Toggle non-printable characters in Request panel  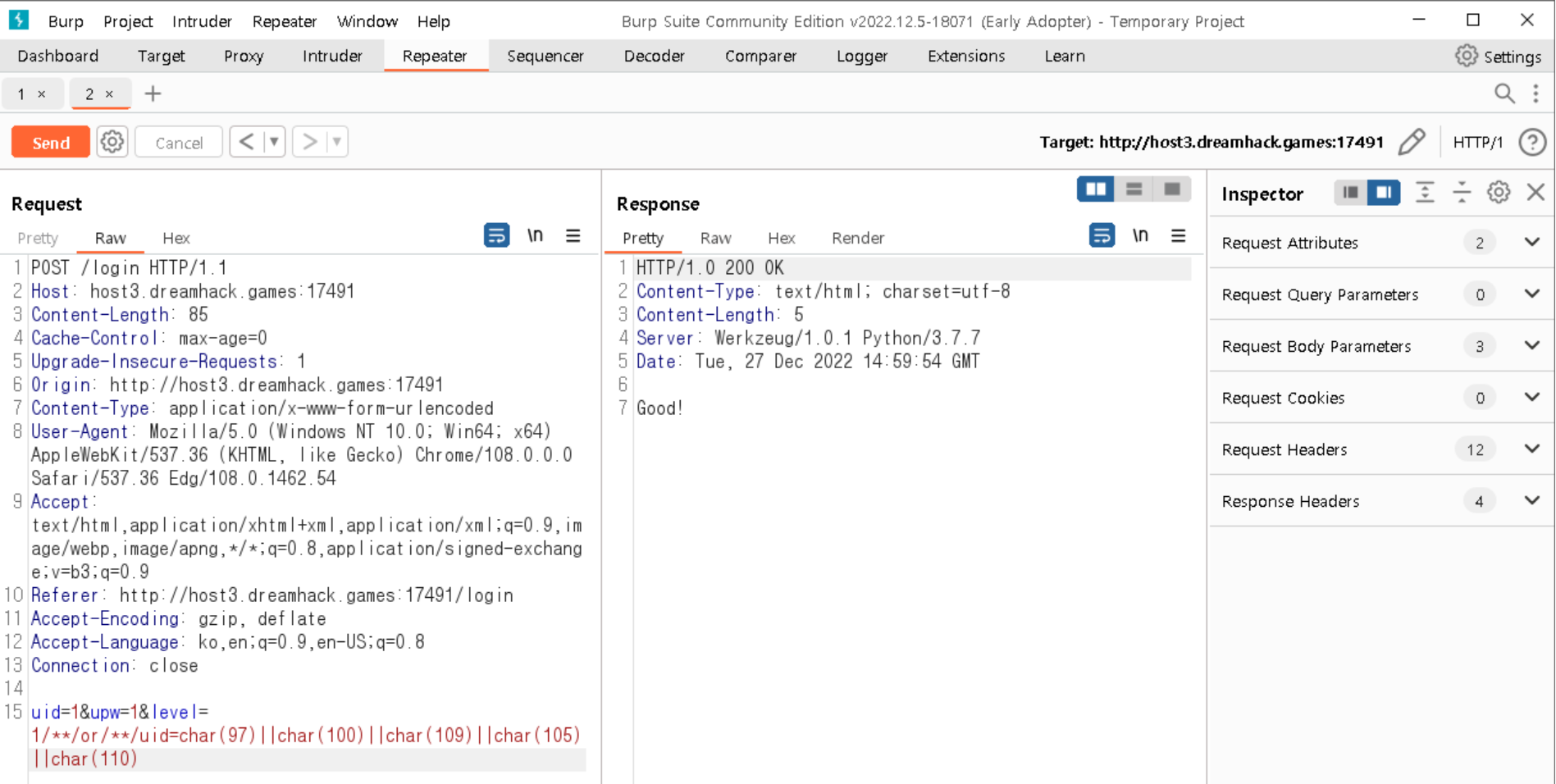[535, 235]
